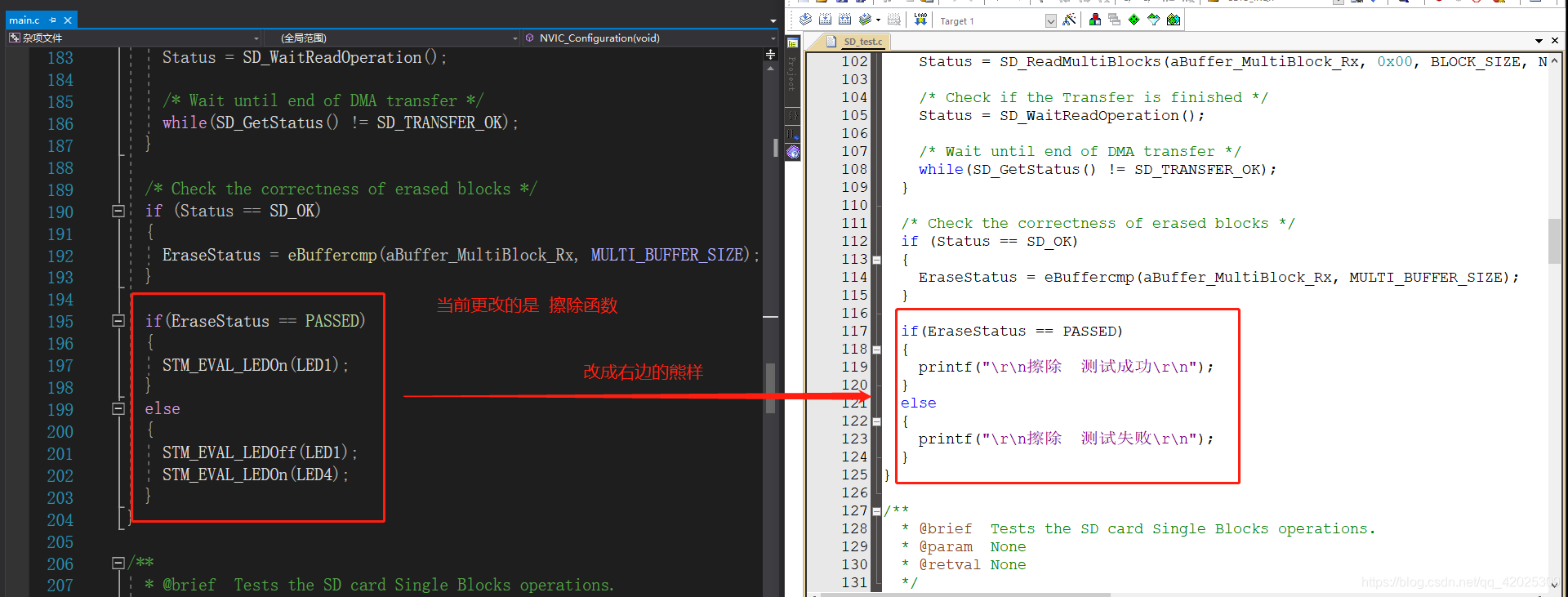Click Keil scrollbar down arrow
Viewport: 1568px width, 597px height.
tap(1554, 585)
